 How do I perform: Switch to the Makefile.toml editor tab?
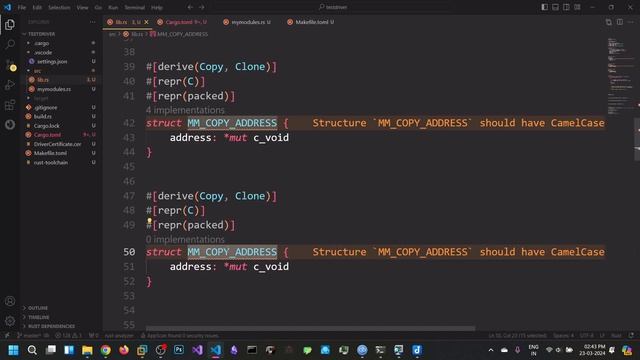pos(311,22)
